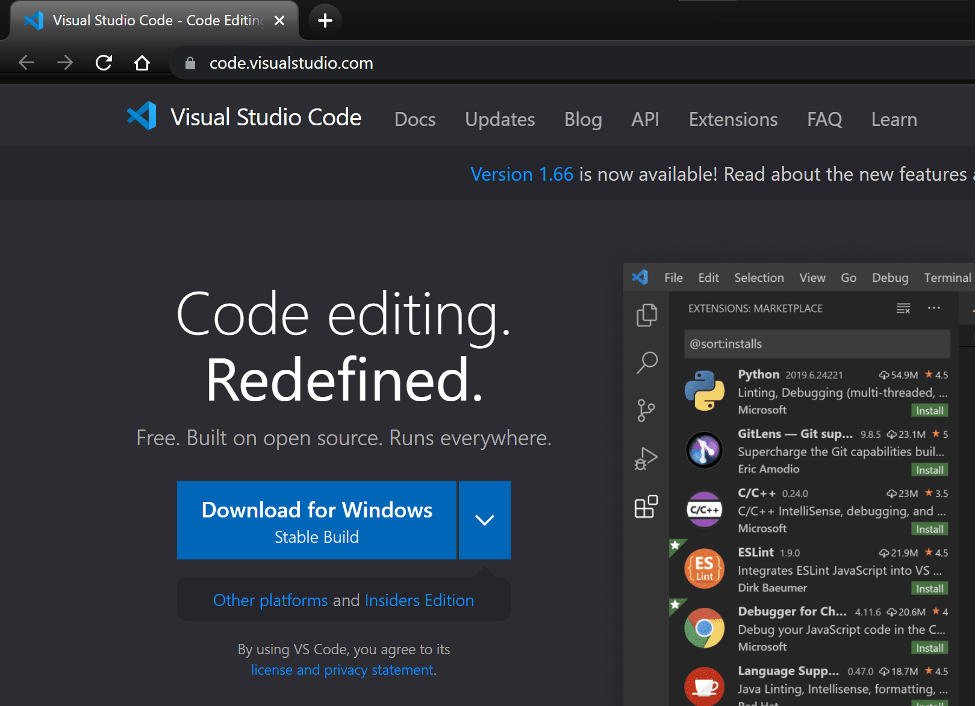Reload the page with the refresh icon

point(103,63)
